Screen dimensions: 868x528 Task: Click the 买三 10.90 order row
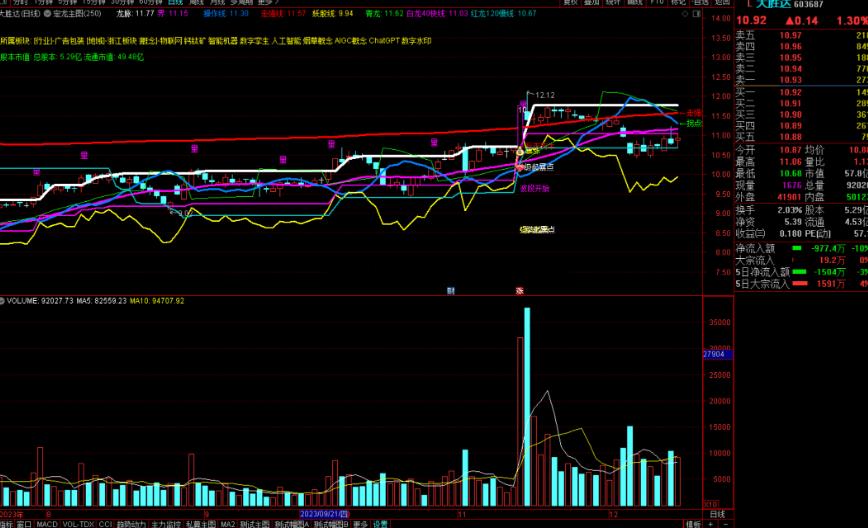coord(802,115)
